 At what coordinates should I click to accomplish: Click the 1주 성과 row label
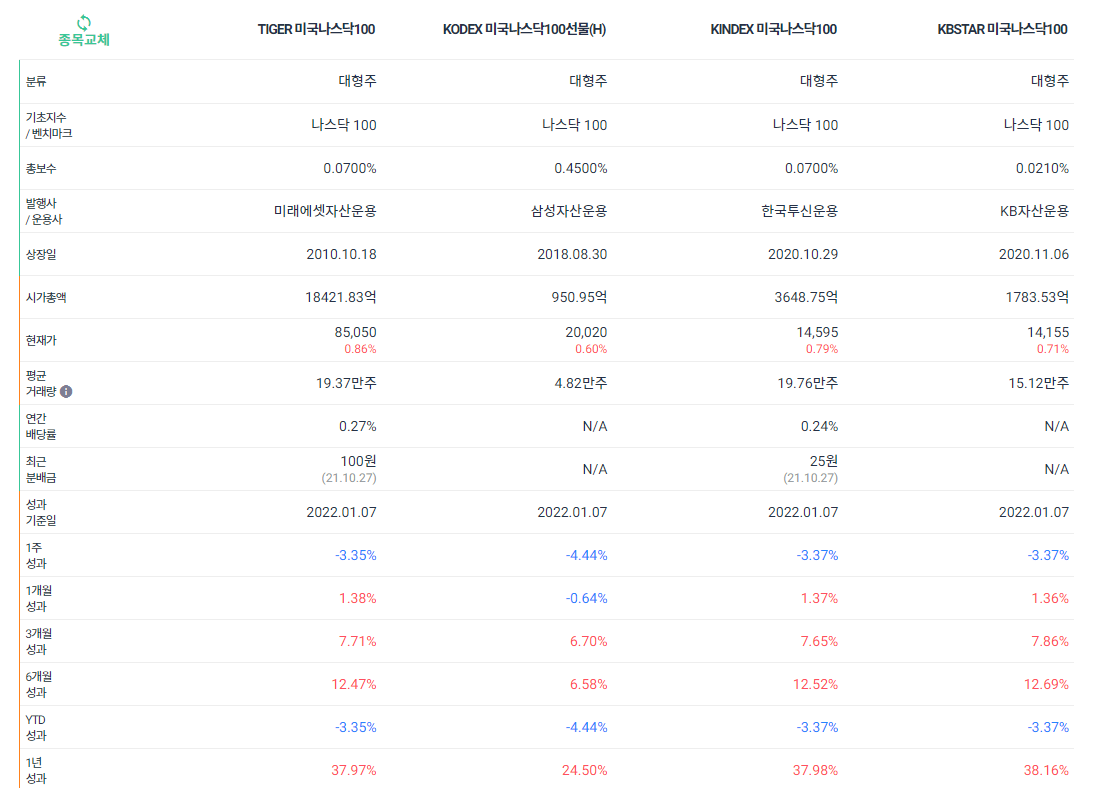click(36, 556)
